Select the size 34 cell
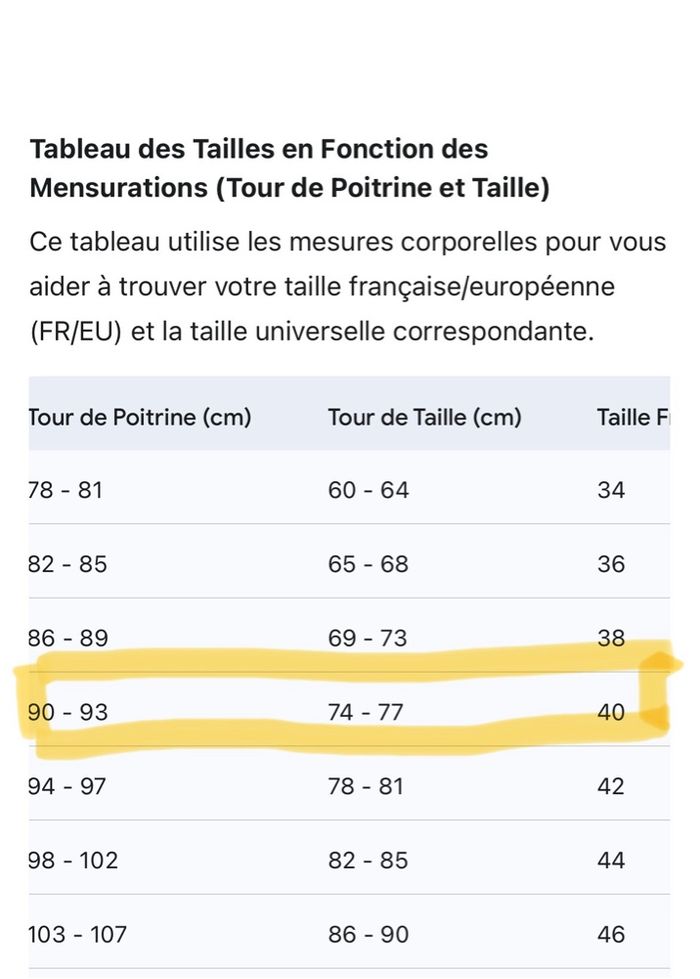The image size is (700, 979). (x=611, y=490)
